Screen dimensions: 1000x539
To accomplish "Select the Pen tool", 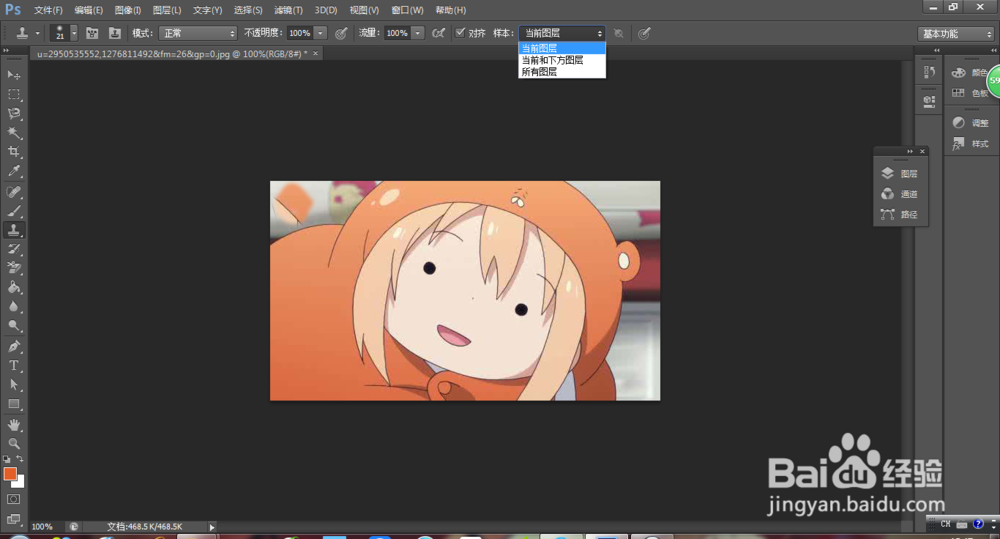I will click(x=13, y=346).
